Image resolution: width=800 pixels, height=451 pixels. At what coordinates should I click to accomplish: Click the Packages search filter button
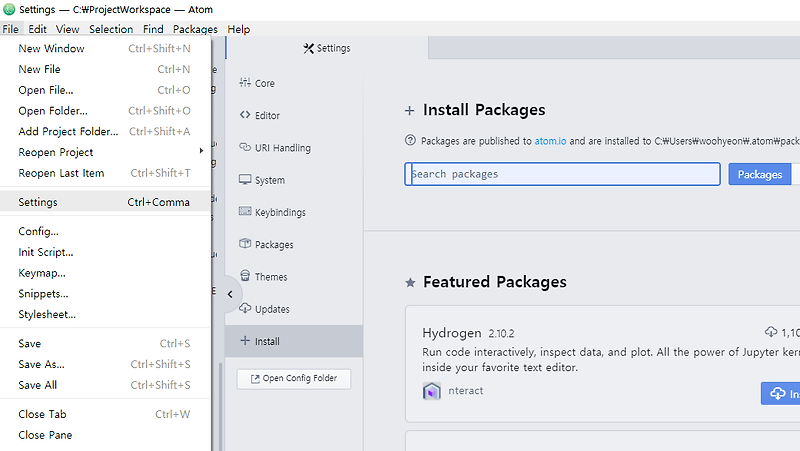pos(759,174)
